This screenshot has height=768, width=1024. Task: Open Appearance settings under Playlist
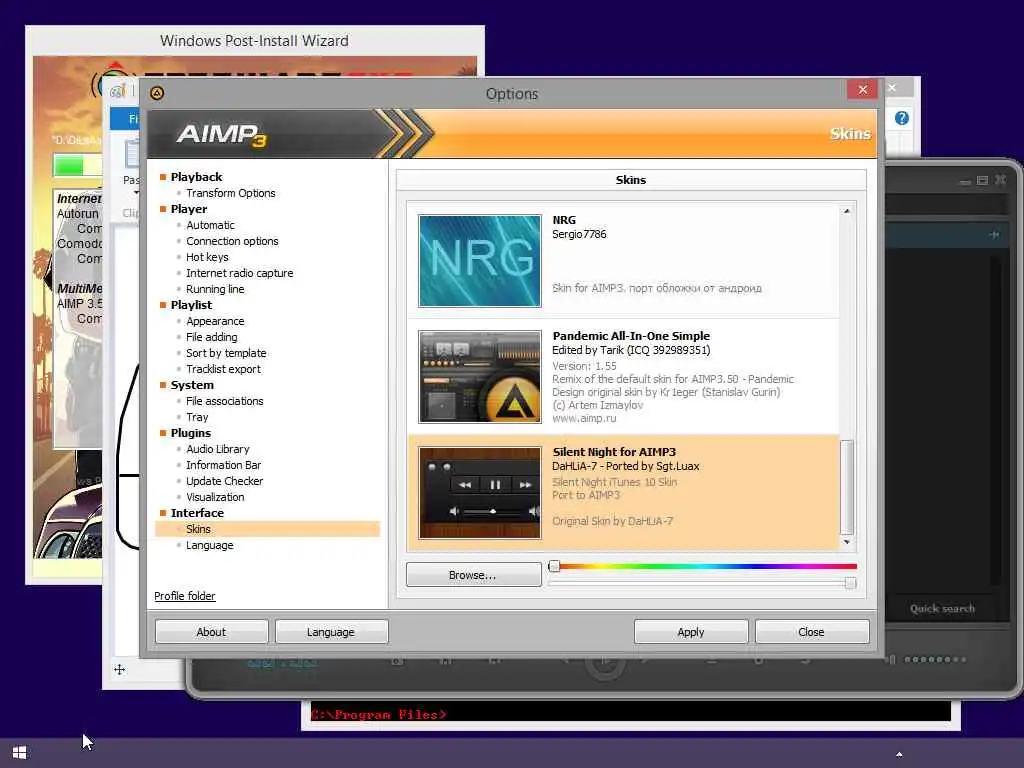click(x=215, y=321)
